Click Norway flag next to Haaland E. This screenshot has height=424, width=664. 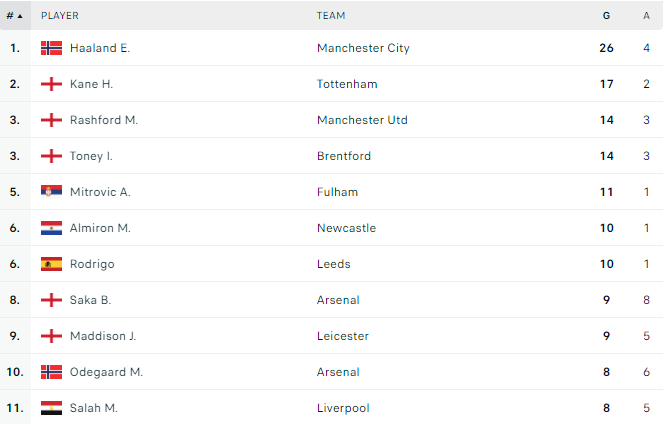click(x=51, y=48)
